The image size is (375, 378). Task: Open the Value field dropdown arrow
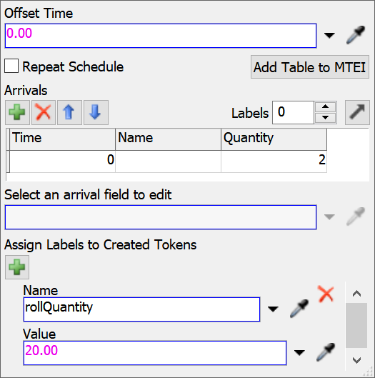299,352
